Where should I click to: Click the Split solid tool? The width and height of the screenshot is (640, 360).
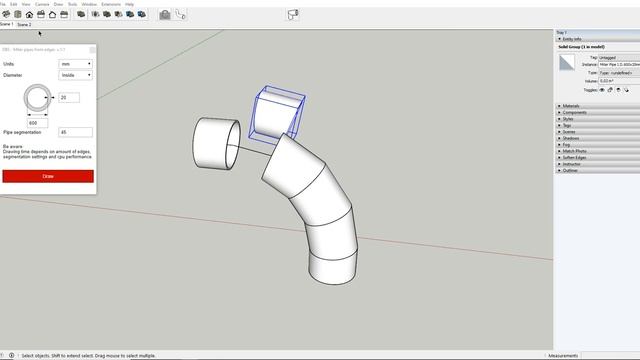142,15
